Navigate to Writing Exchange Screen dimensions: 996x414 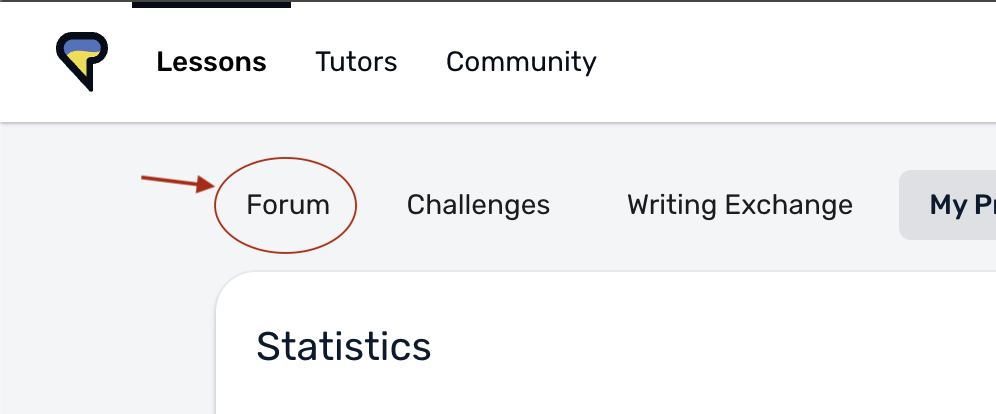coord(740,205)
